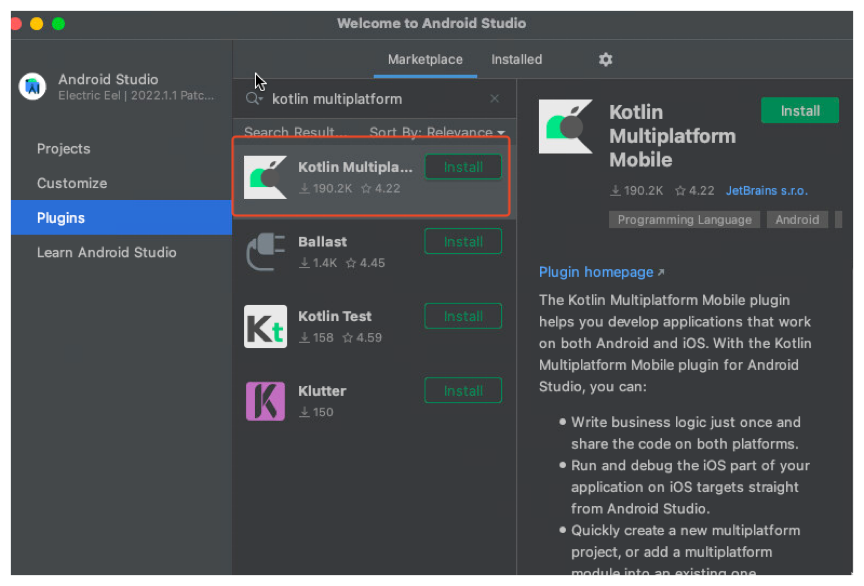Select the Ballast plugin row title
This screenshot has height=586, width=864.
(322, 241)
